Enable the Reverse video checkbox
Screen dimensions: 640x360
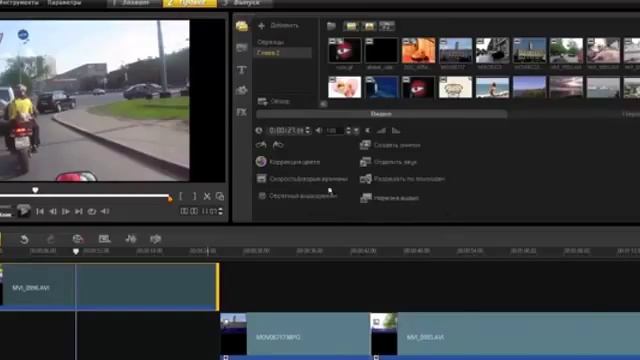tap(262, 196)
